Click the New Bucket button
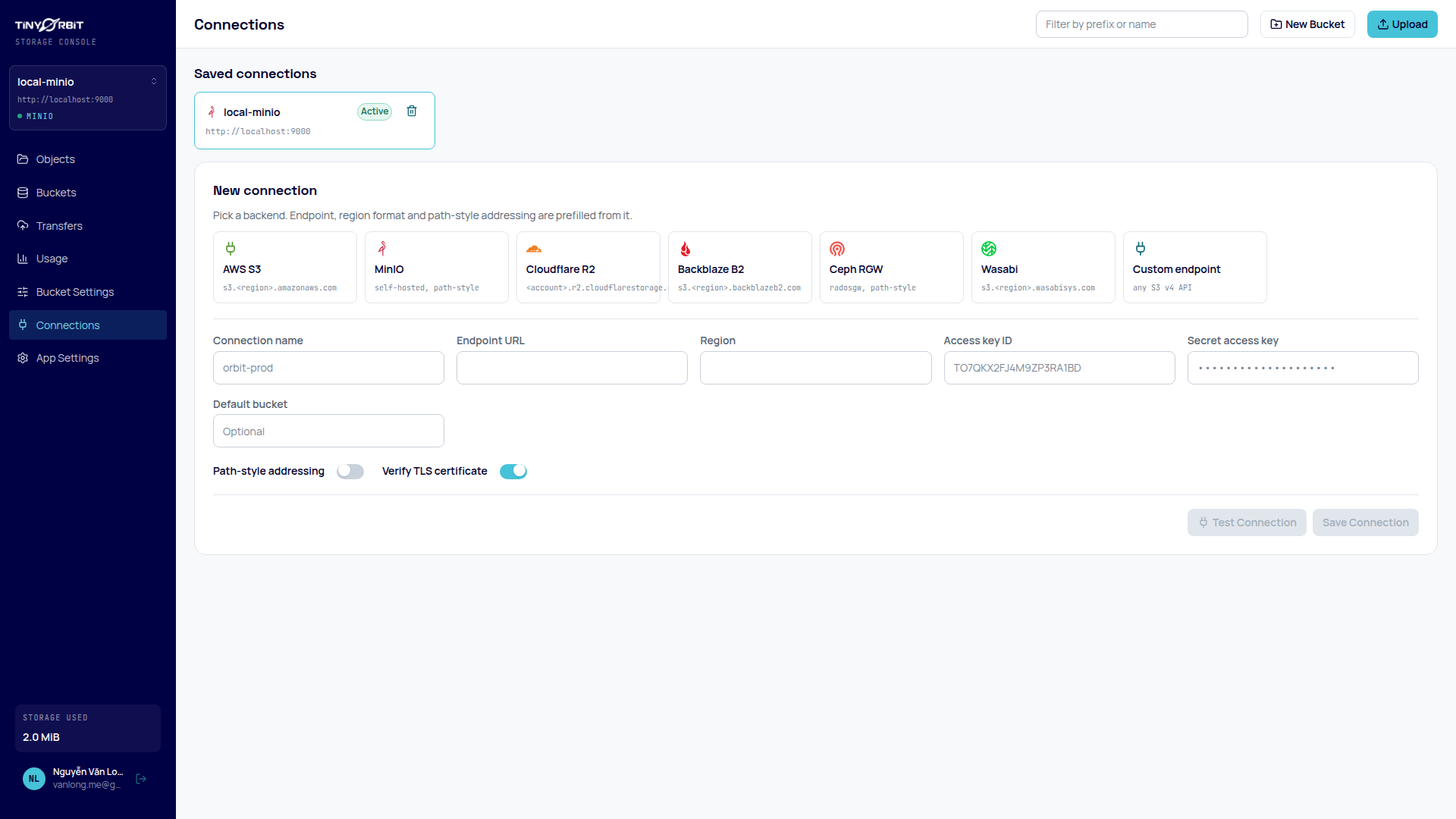Image resolution: width=1456 pixels, height=819 pixels. click(x=1307, y=24)
